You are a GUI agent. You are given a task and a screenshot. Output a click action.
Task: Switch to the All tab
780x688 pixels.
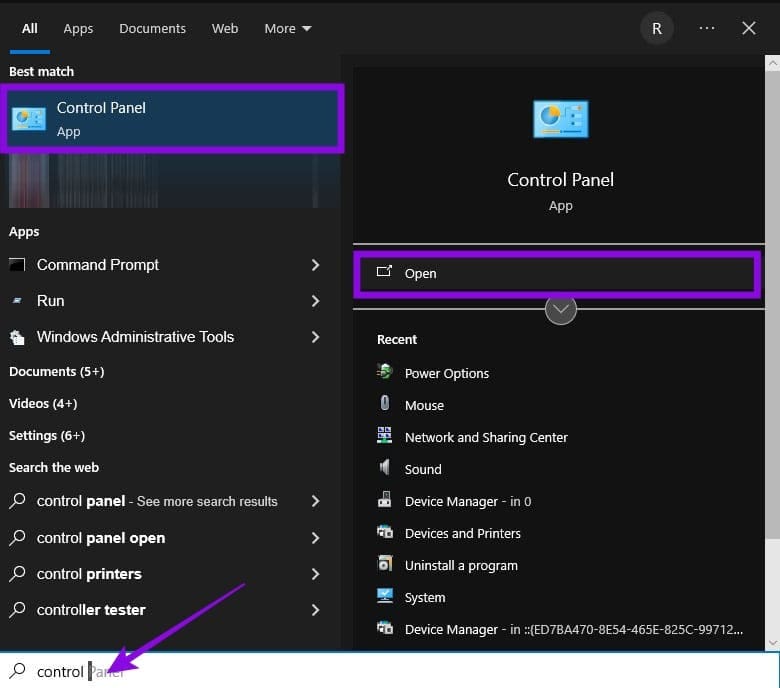pyautogui.click(x=30, y=28)
